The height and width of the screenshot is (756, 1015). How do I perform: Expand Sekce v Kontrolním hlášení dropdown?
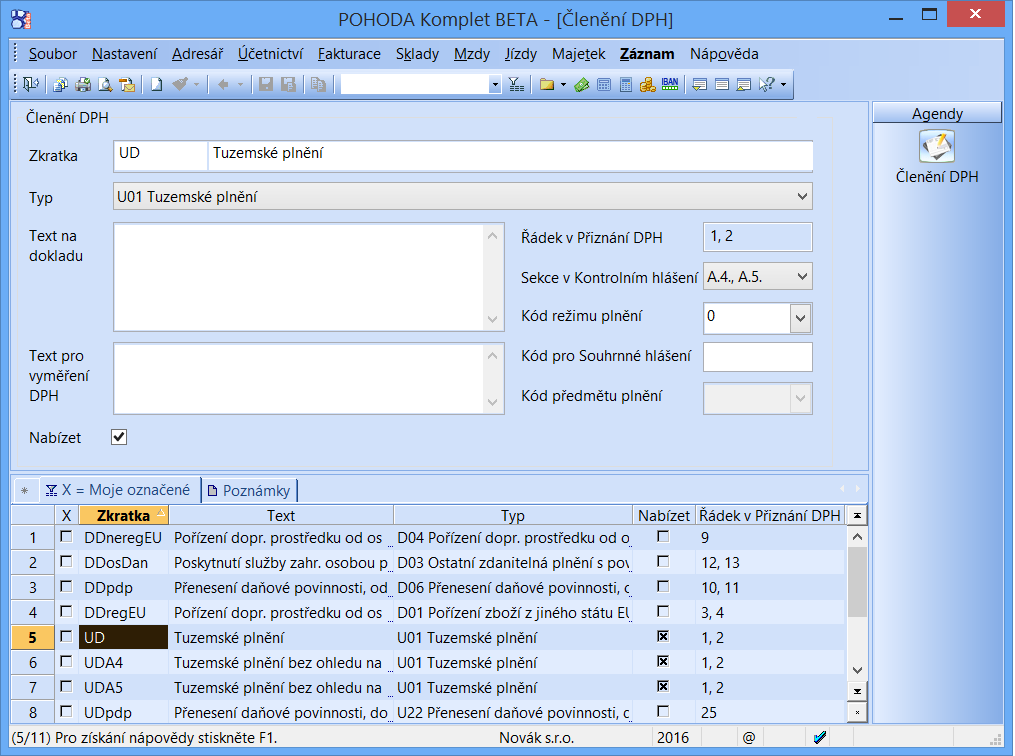(x=802, y=277)
